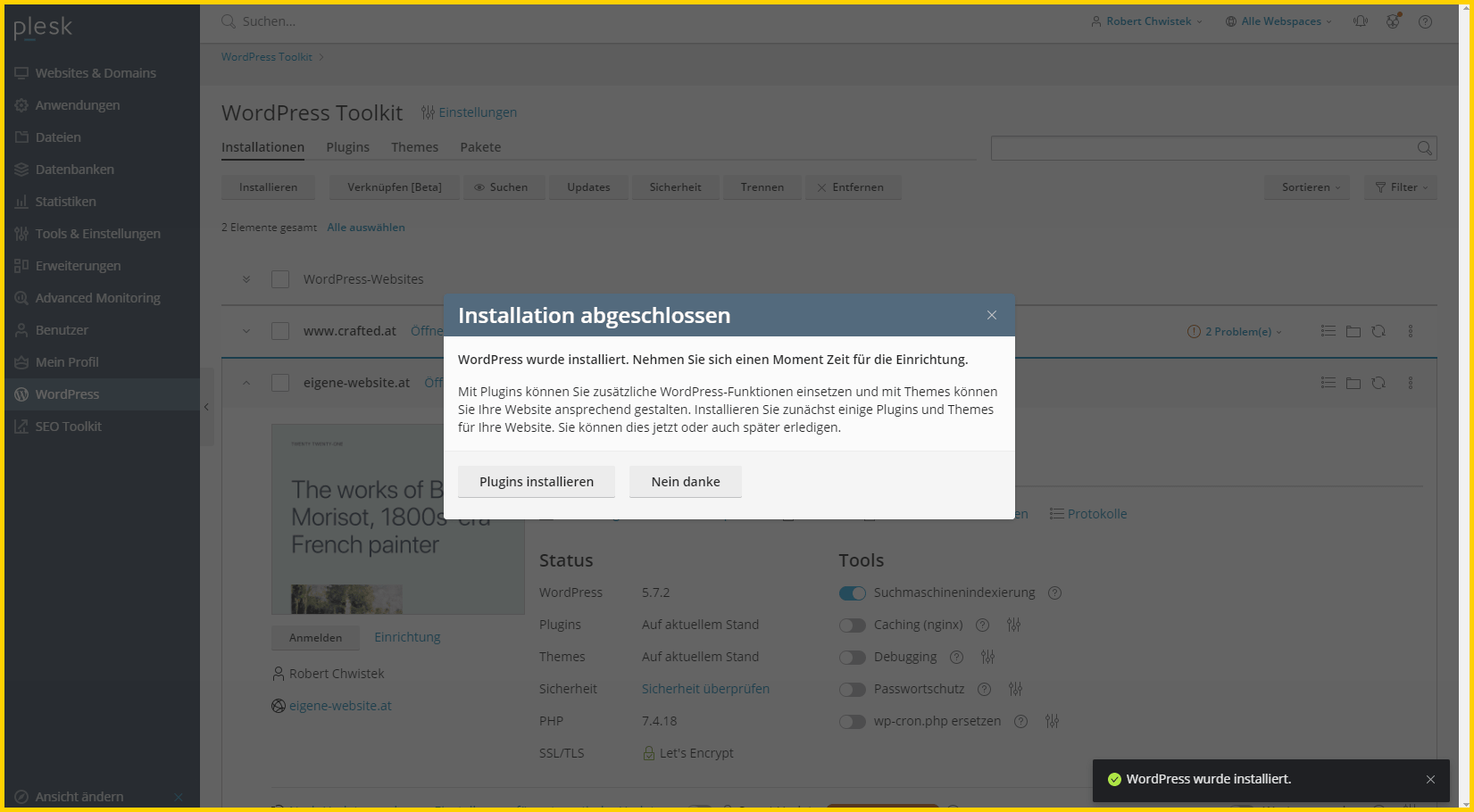Viewport: 1474px width, 812px height.
Task: Click the plesk logo
Action: pos(43,28)
